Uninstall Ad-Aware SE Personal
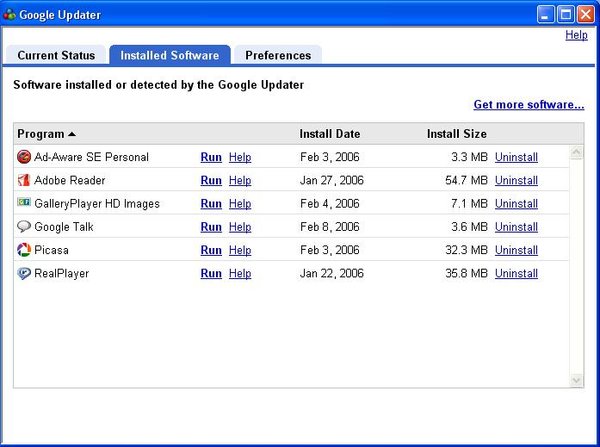The height and width of the screenshot is (447, 600). (516, 157)
